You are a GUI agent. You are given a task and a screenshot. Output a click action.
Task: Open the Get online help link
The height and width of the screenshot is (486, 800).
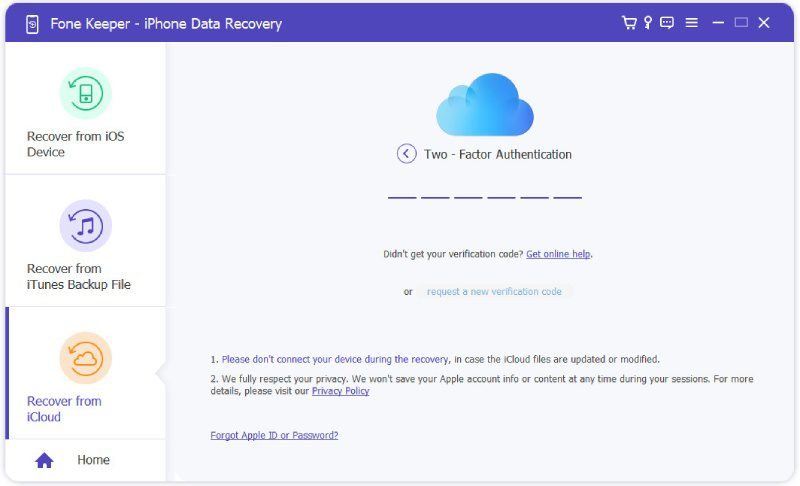tap(558, 254)
